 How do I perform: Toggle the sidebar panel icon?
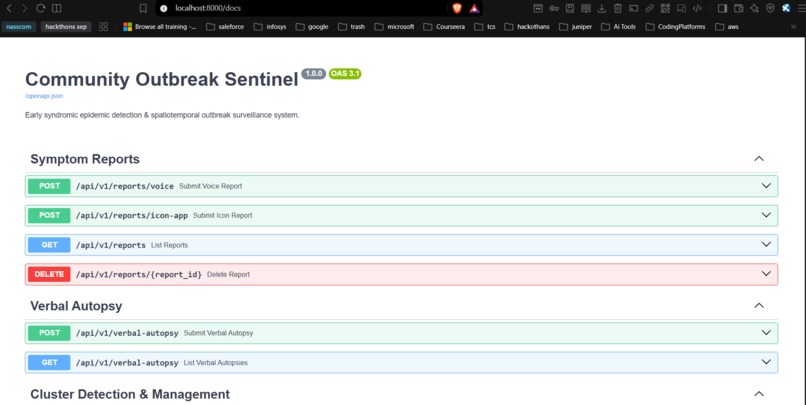(722, 8)
